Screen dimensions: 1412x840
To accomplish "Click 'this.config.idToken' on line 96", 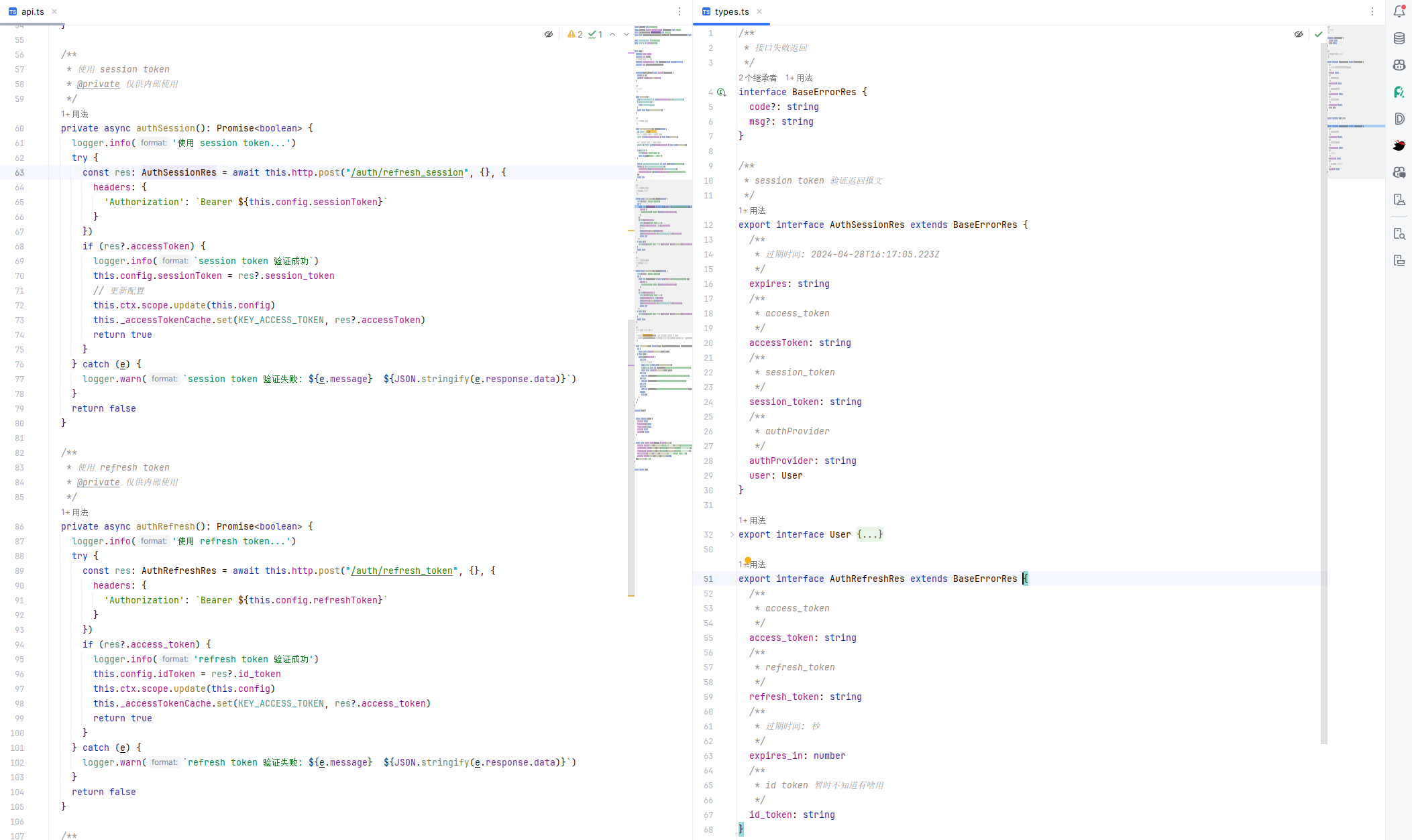I will click(144, 674).
